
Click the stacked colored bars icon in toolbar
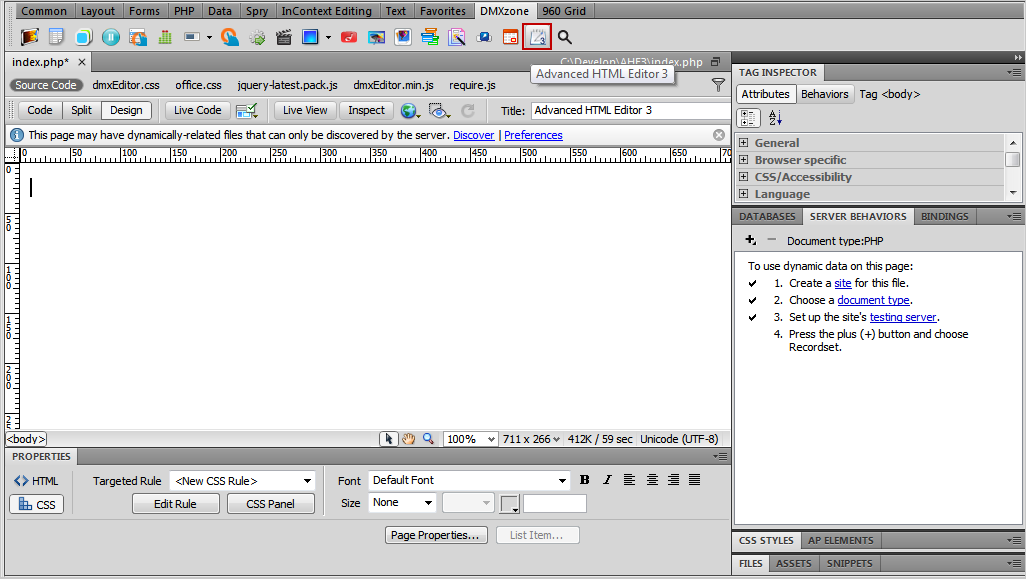pos(430,37)
